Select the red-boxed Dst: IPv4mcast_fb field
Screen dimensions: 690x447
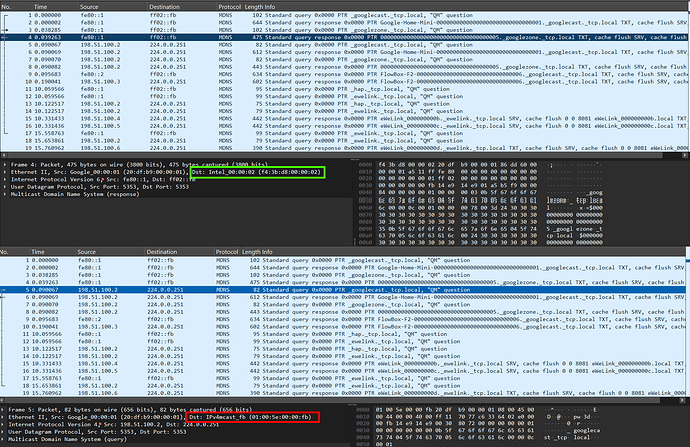click(x=253, y=417)
